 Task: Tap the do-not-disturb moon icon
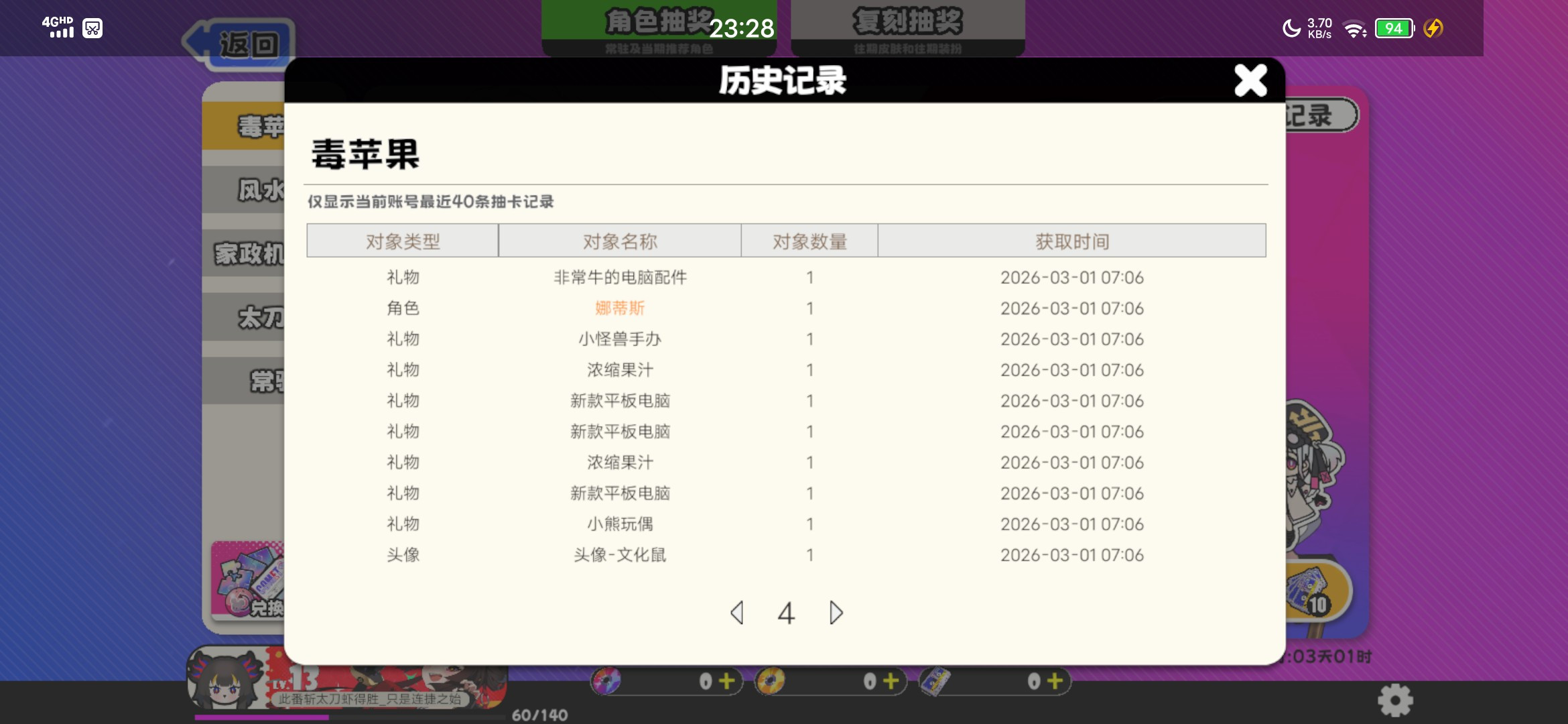click(1291, 28)
